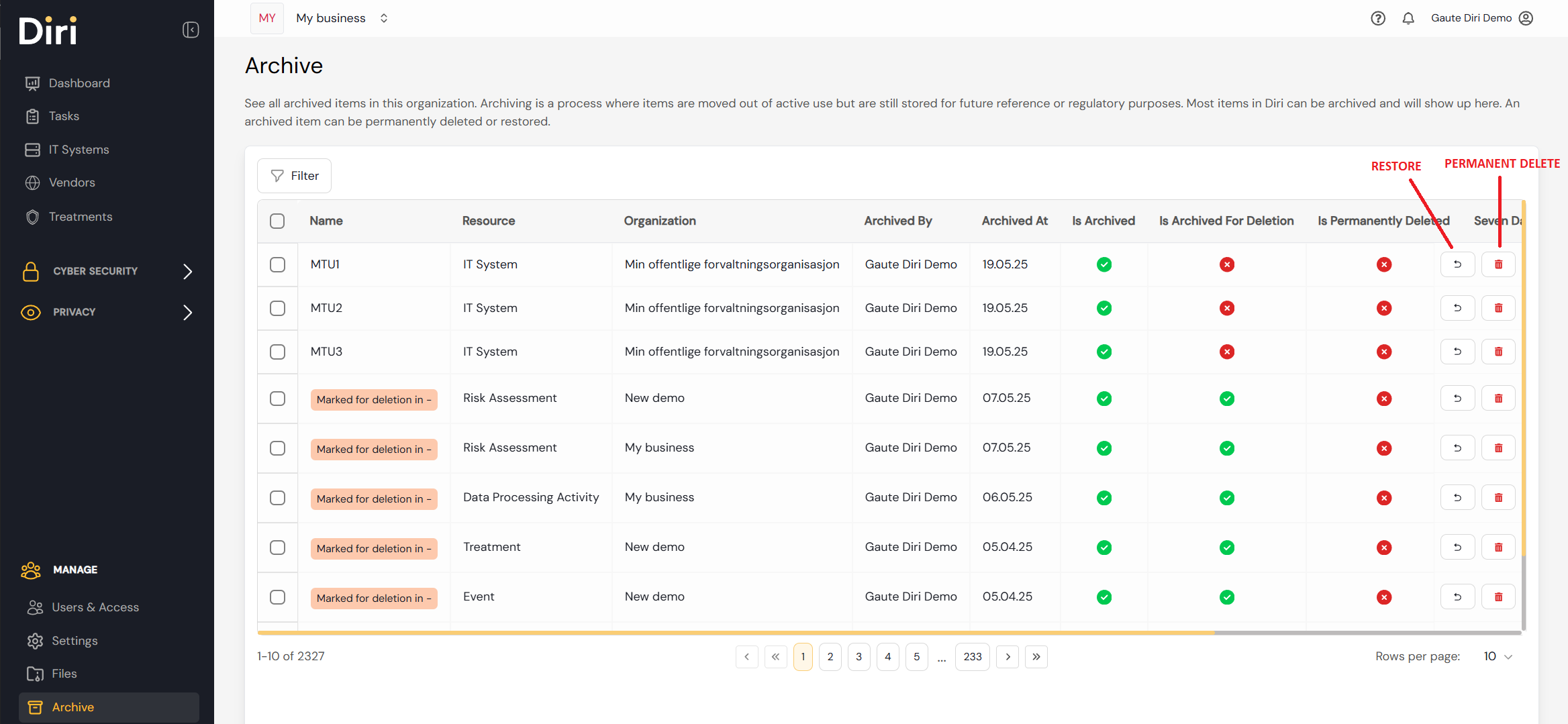Viewport: 1568px width, 724px height.
Task: Go to page 2
Action: [x=830, y=657]
